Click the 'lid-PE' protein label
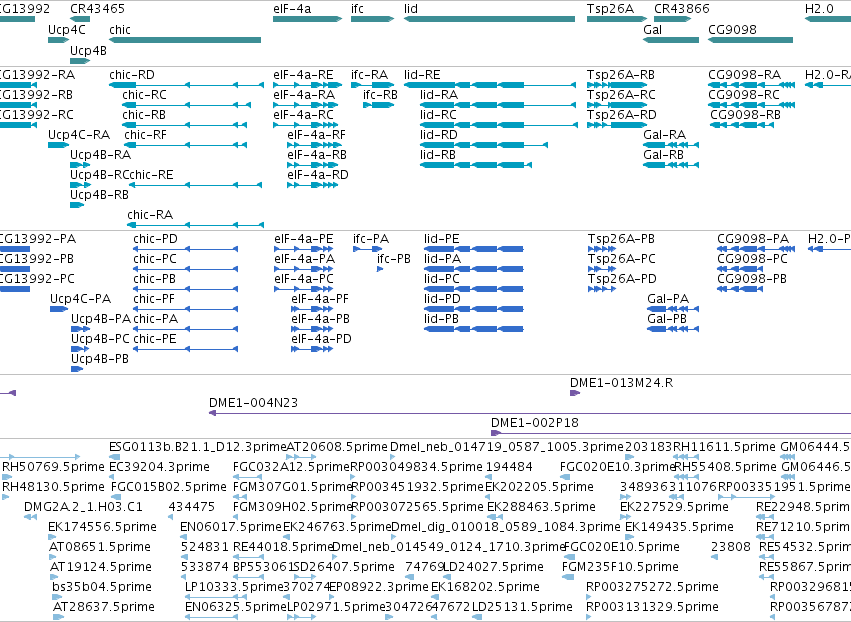The width and height of the screenshot is (851, 622). pyautogui.click(x=442, y=239)
